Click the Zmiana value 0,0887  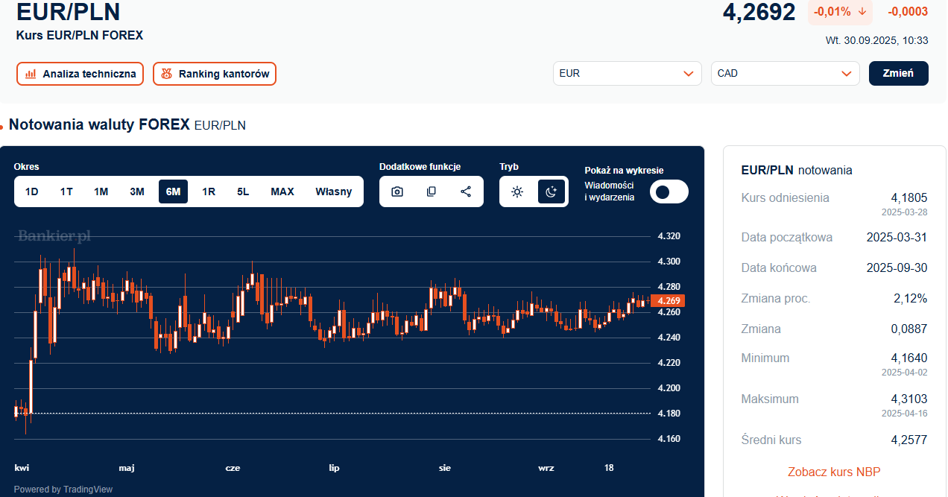909,329
